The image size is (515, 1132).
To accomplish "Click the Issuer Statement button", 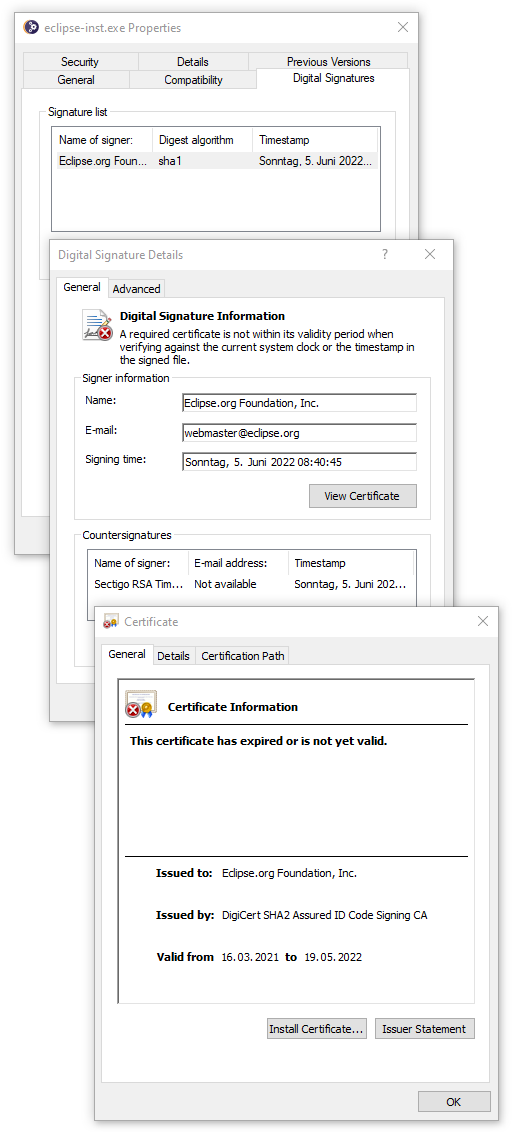I will pos(425,1029).
